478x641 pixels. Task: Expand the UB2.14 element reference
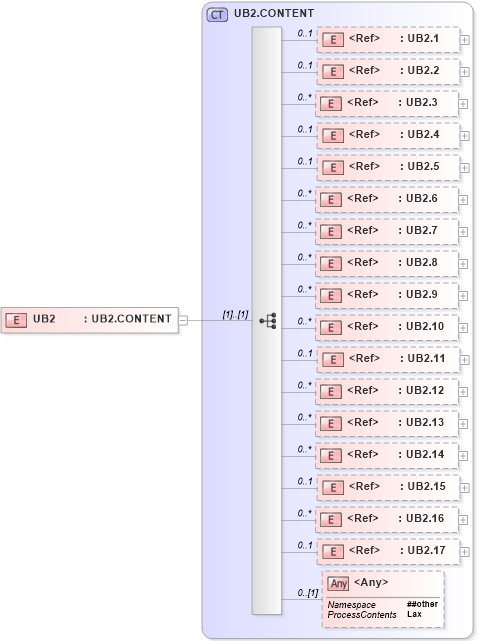(463, 456)
